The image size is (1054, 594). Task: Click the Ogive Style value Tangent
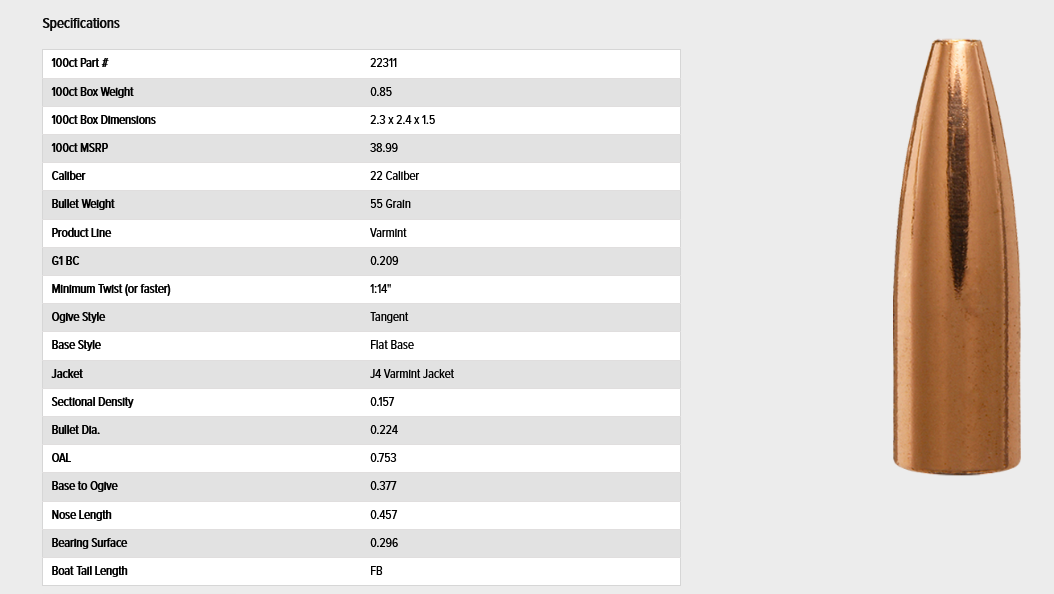[x=389, y=317]
